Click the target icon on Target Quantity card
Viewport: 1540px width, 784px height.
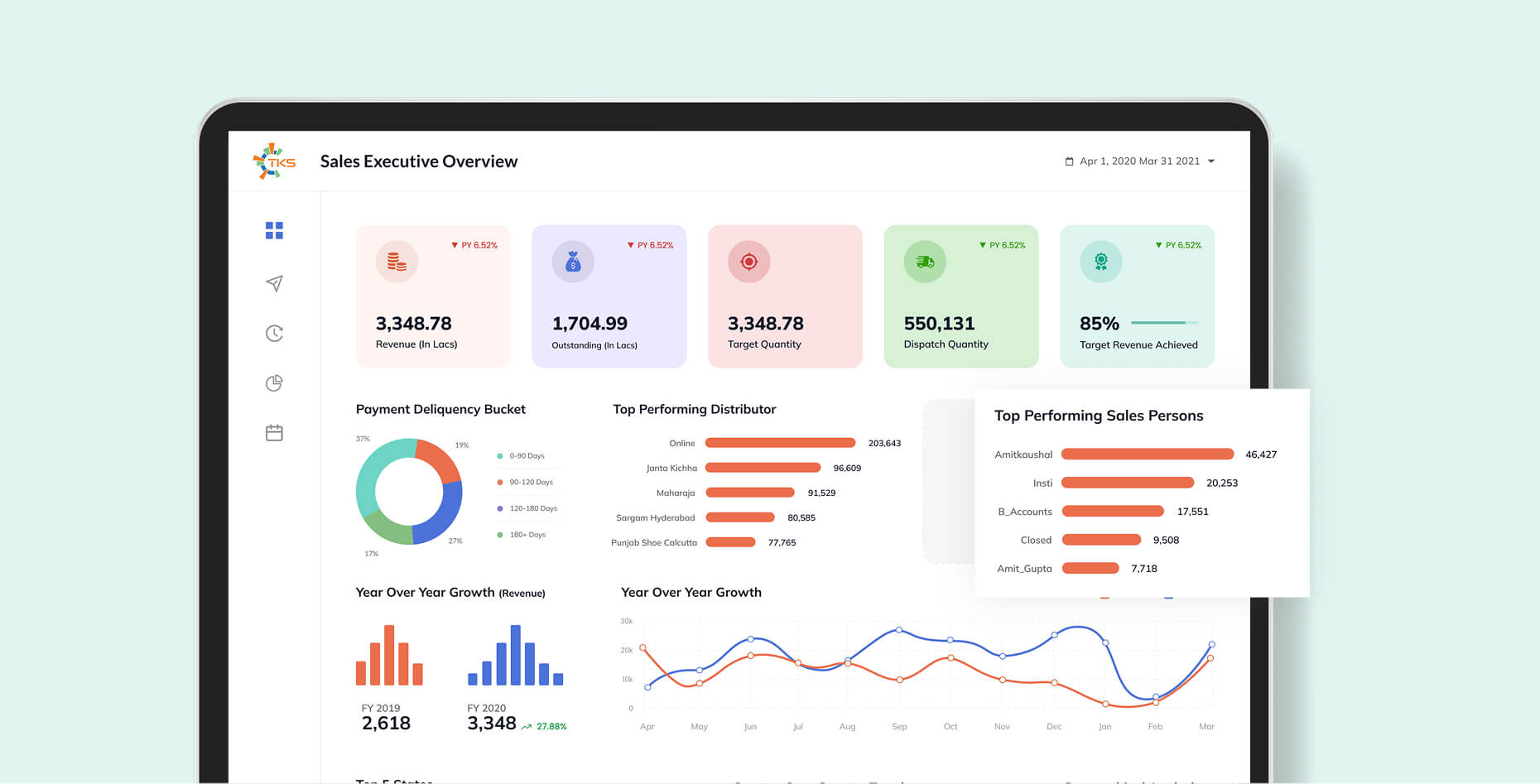pos(748,262)
